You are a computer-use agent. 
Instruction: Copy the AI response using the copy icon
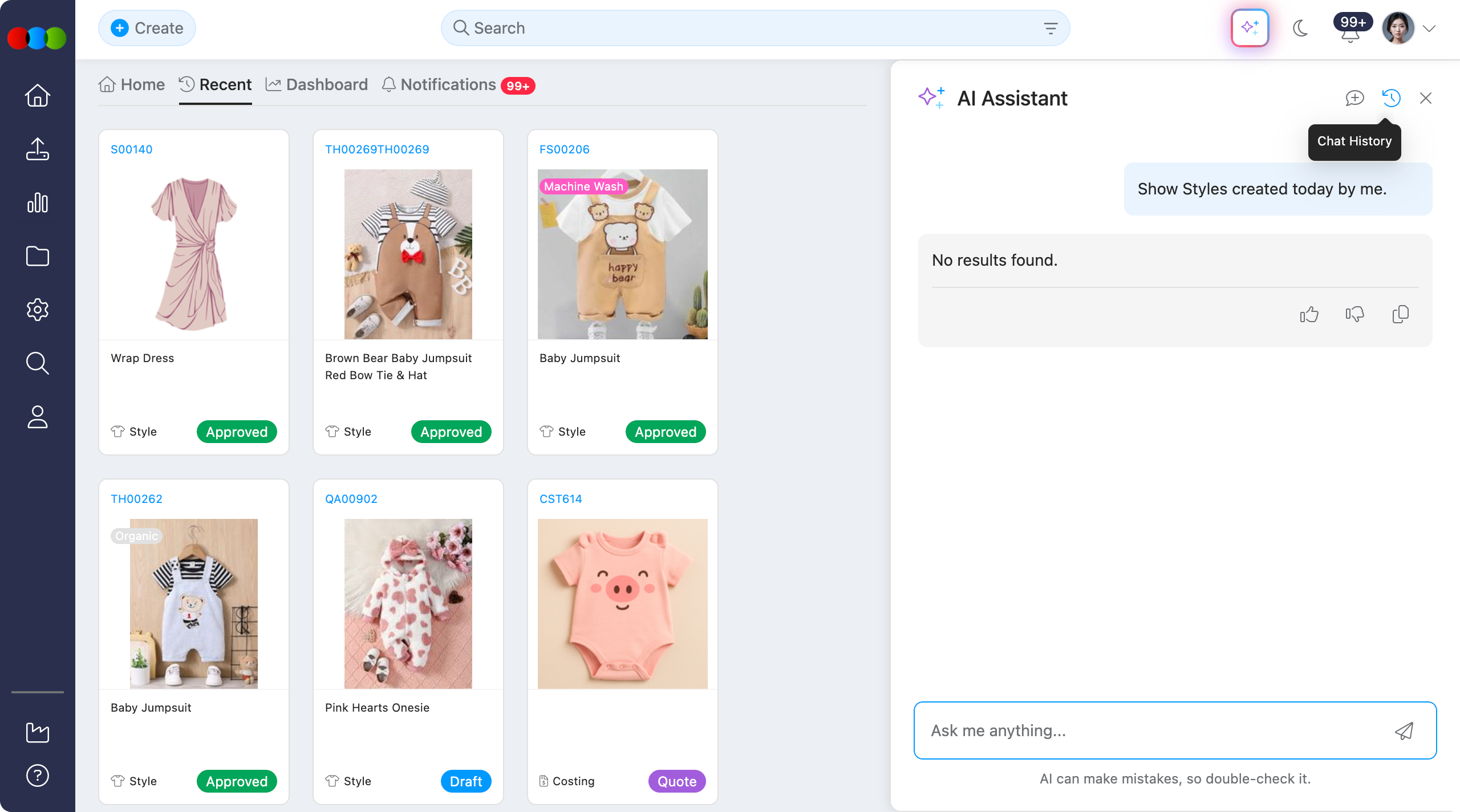[1401, 314]
